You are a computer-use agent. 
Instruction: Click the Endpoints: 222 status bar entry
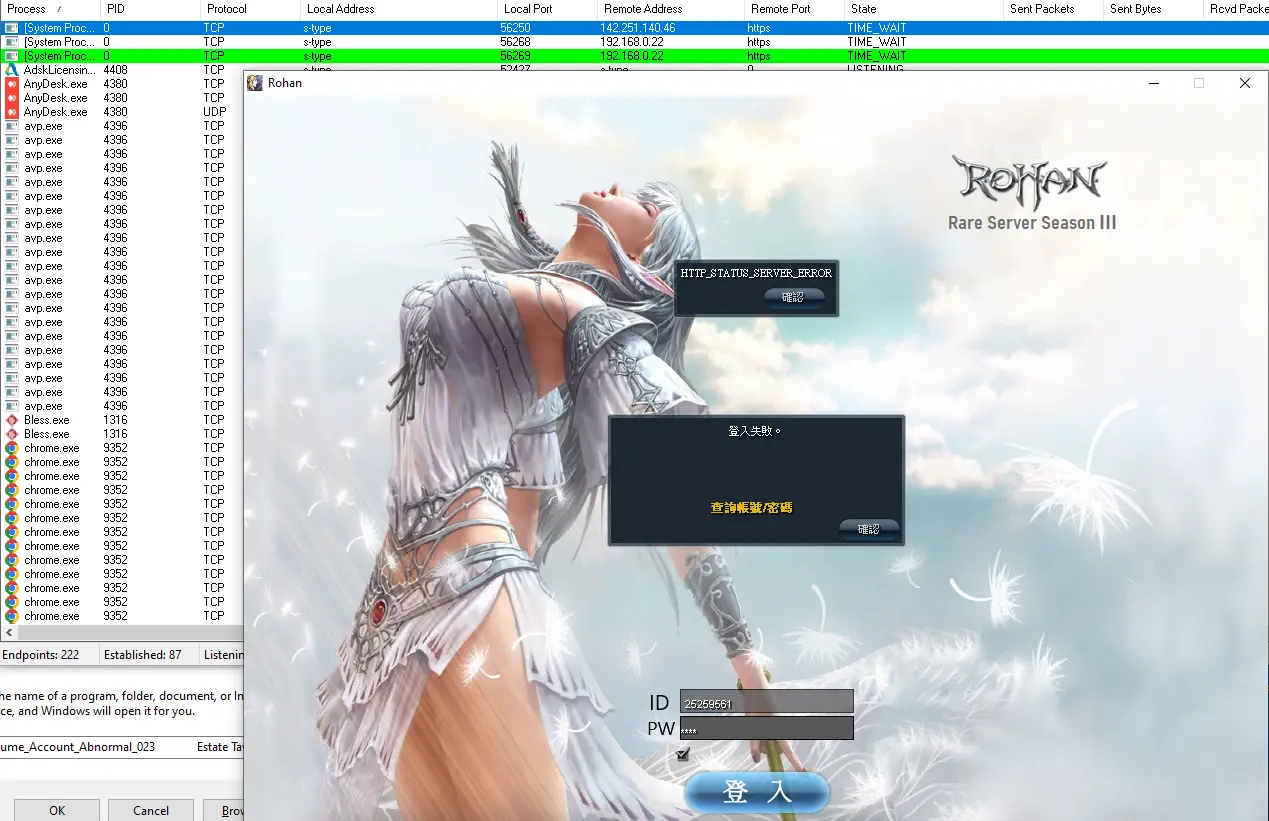(40, 655)
